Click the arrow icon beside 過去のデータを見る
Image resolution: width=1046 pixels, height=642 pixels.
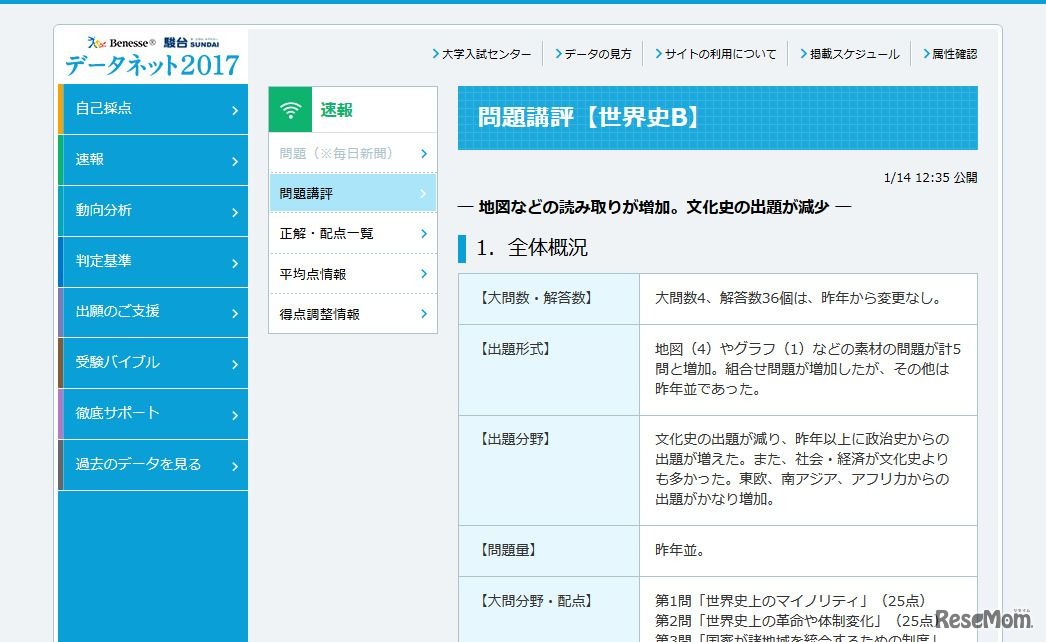[235, 465]
